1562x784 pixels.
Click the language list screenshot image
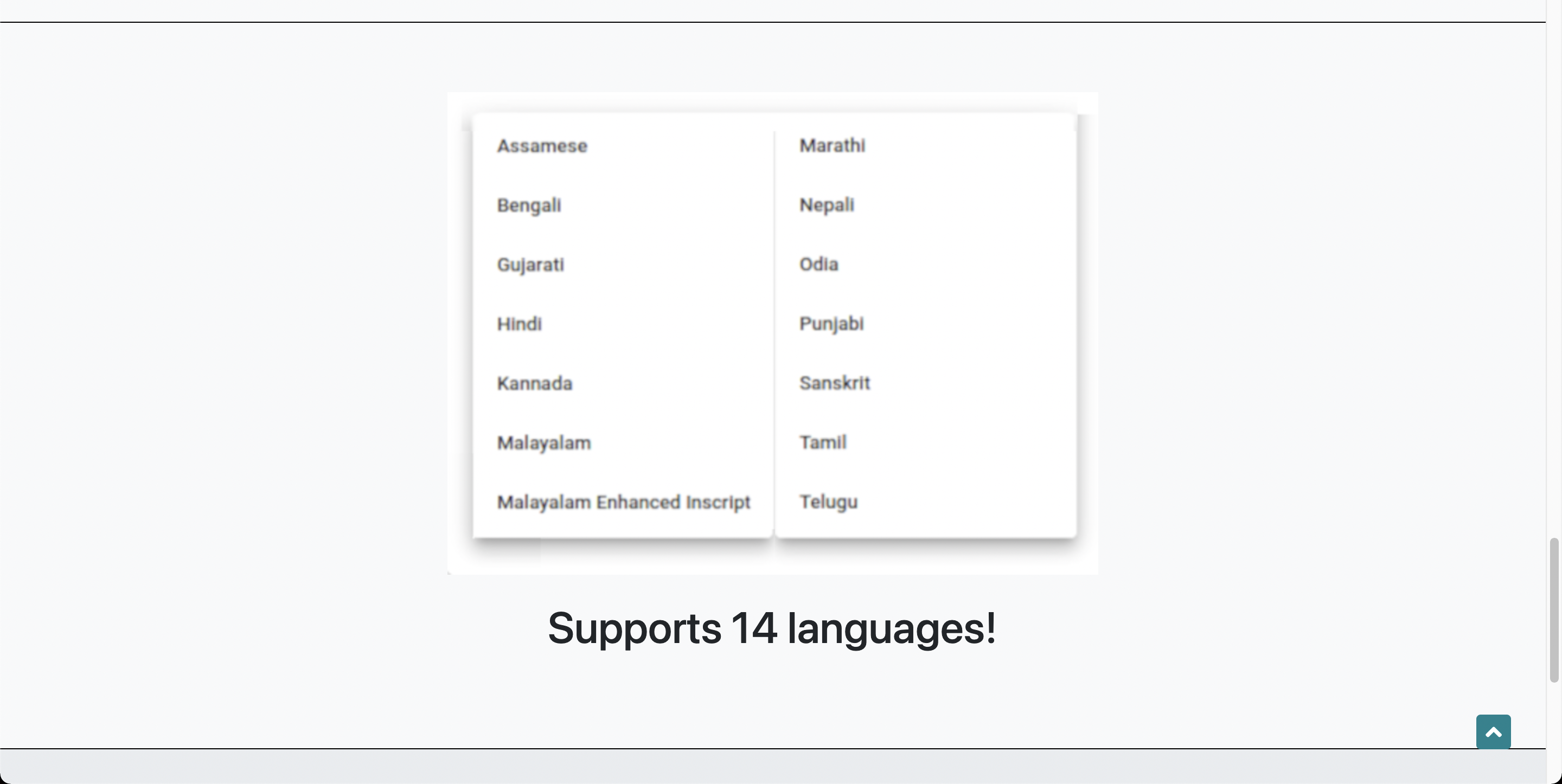pyautogui.click(x=772, y=333)
